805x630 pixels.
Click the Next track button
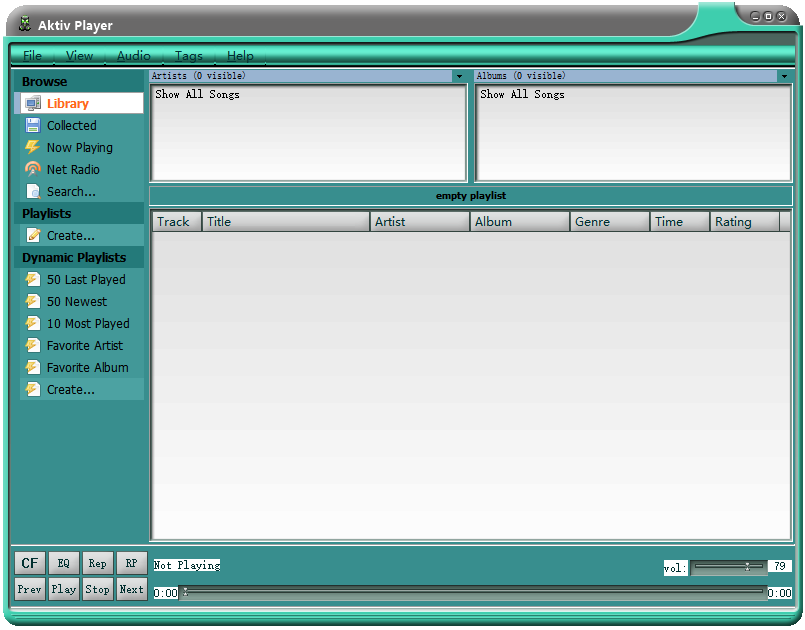[x=131, y=589]
